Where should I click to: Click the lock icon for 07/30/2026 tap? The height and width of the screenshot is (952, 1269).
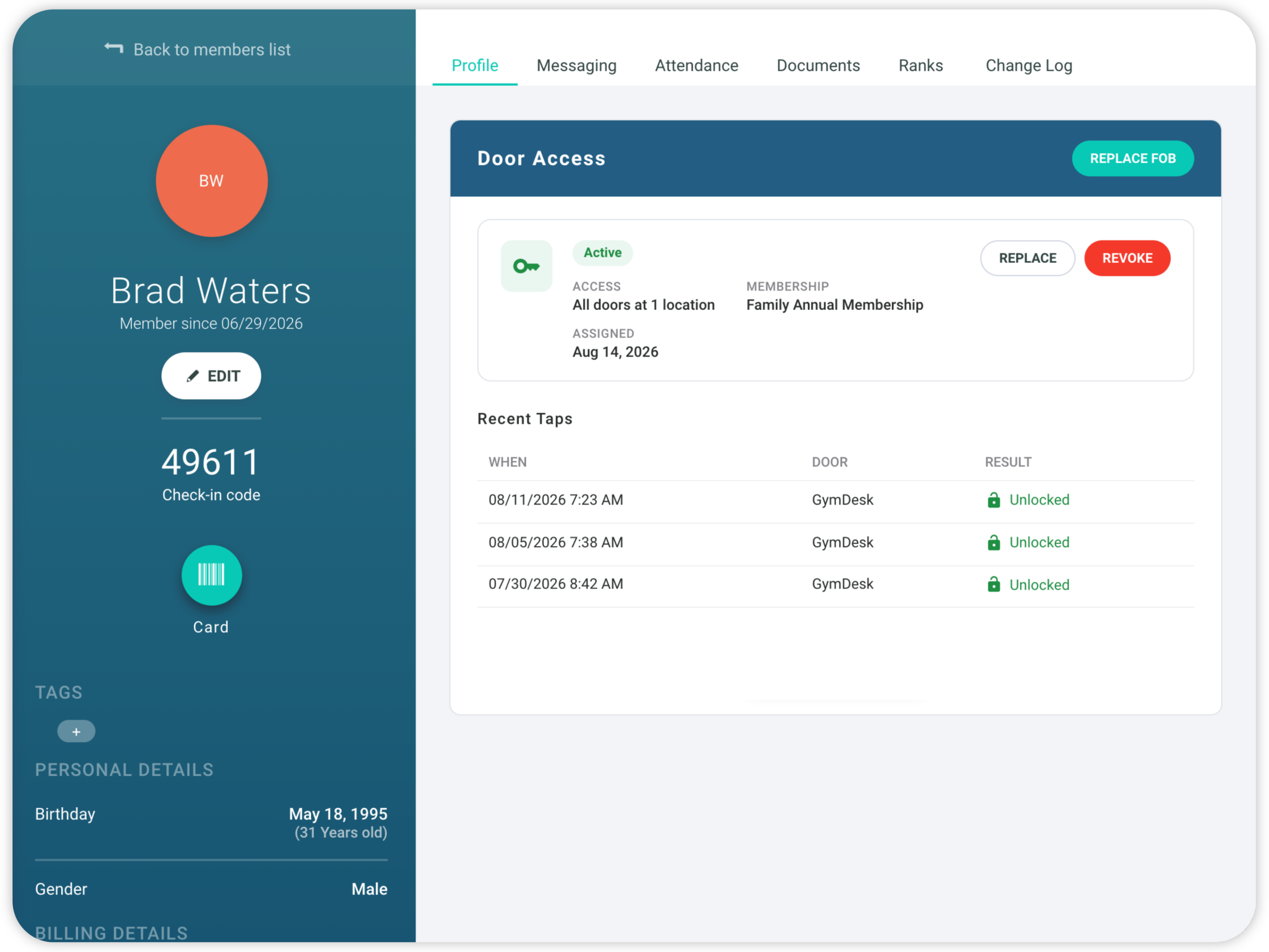coord(993,584)
